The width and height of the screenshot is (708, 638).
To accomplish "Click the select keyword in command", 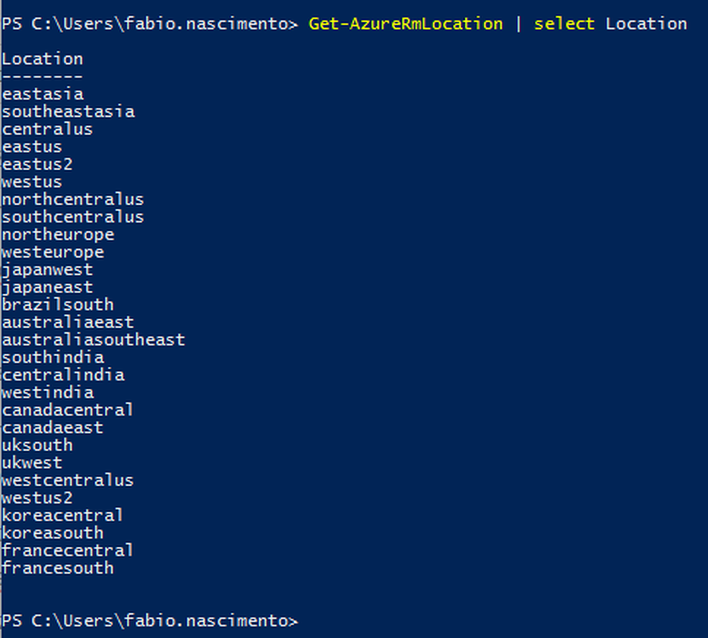I will 564,23.
